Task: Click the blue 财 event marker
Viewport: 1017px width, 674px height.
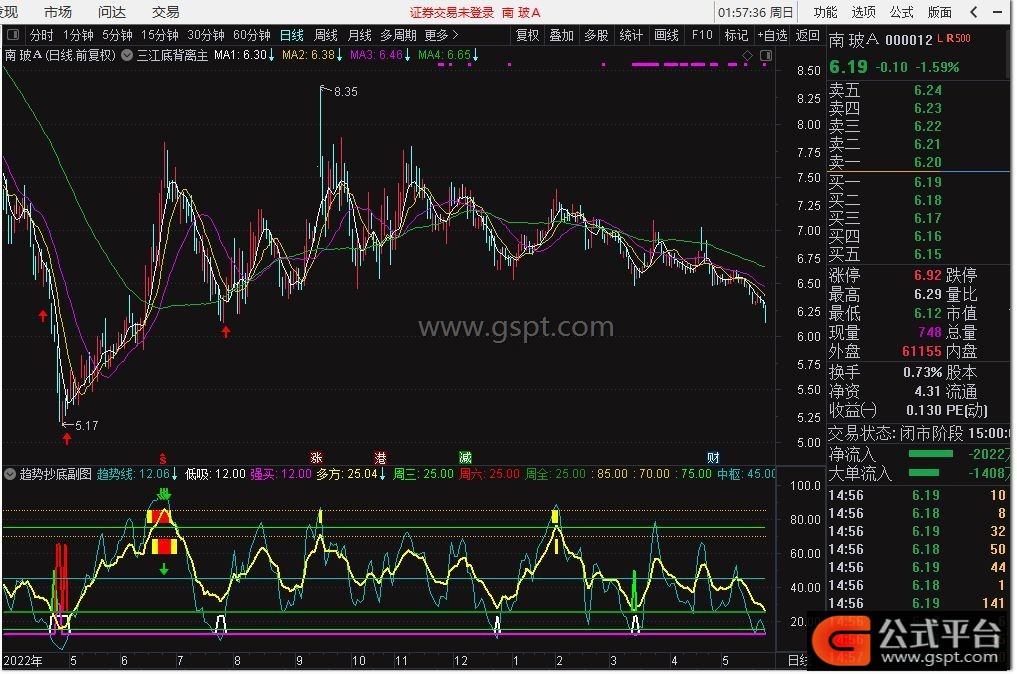Action: tap(713, 457)
